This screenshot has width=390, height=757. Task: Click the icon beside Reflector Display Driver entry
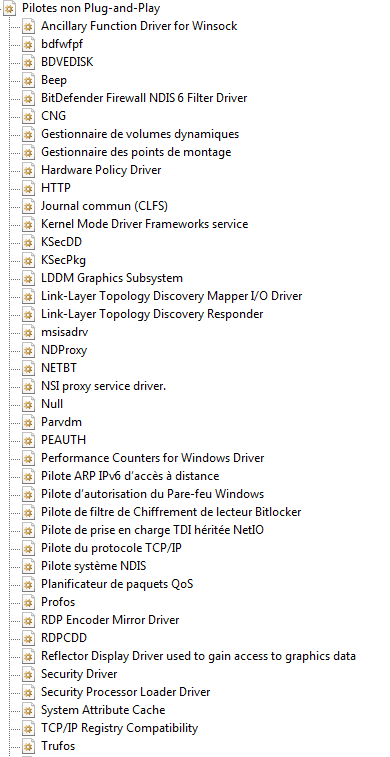pyautogui.click(x=28, y=657)
